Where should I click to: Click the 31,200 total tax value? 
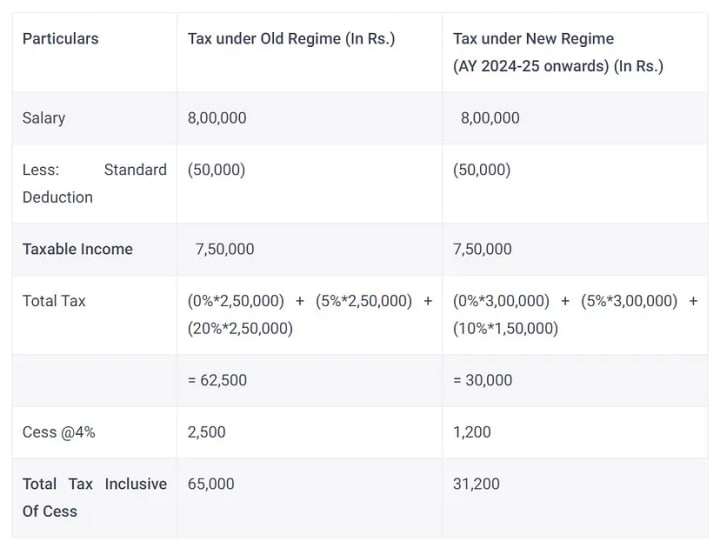476,484
